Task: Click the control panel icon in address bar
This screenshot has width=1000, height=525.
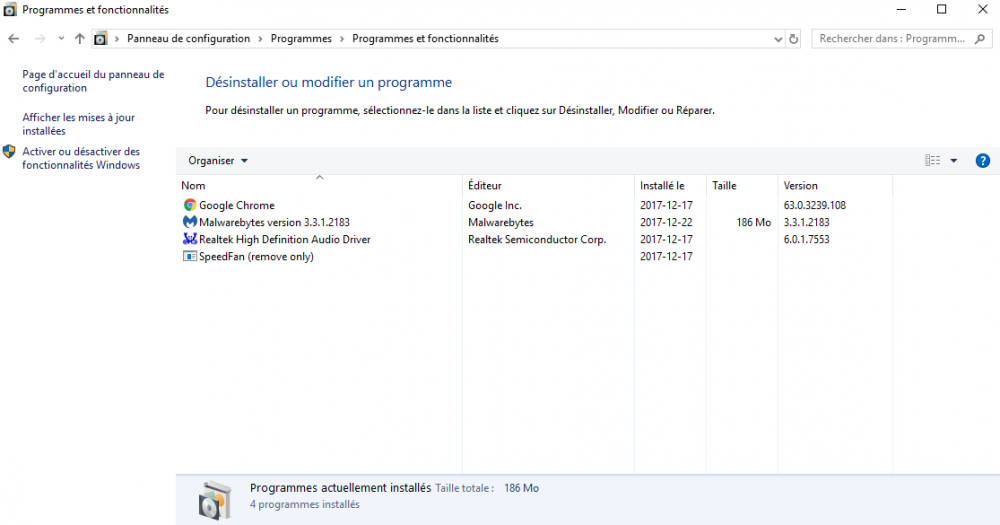Action: tap(101, 39)
